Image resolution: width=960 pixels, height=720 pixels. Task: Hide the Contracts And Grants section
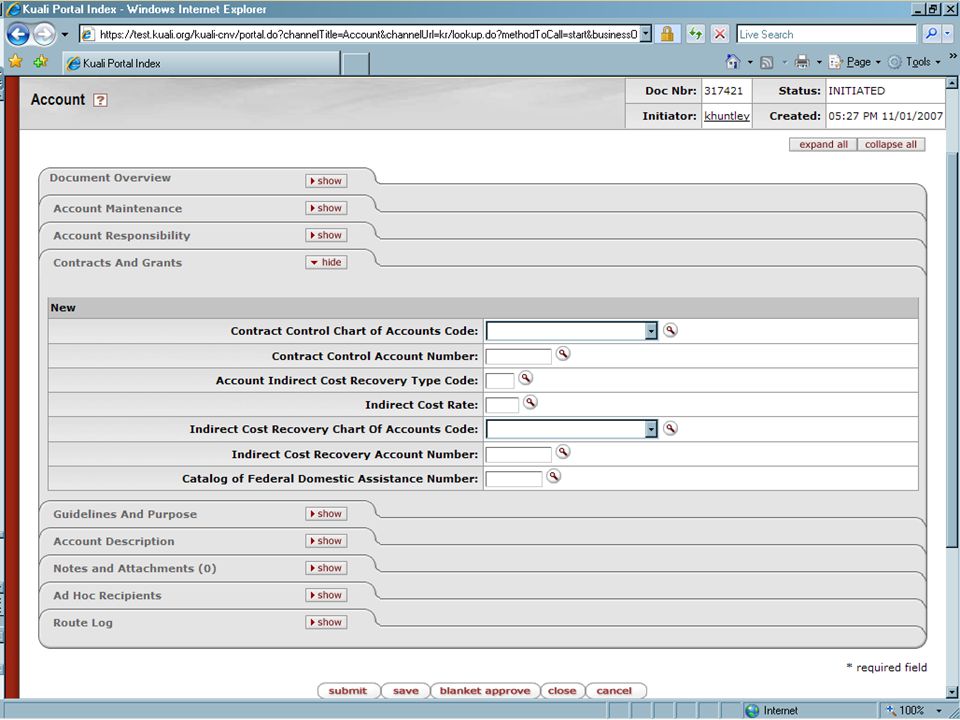click(x=326, y=262)
